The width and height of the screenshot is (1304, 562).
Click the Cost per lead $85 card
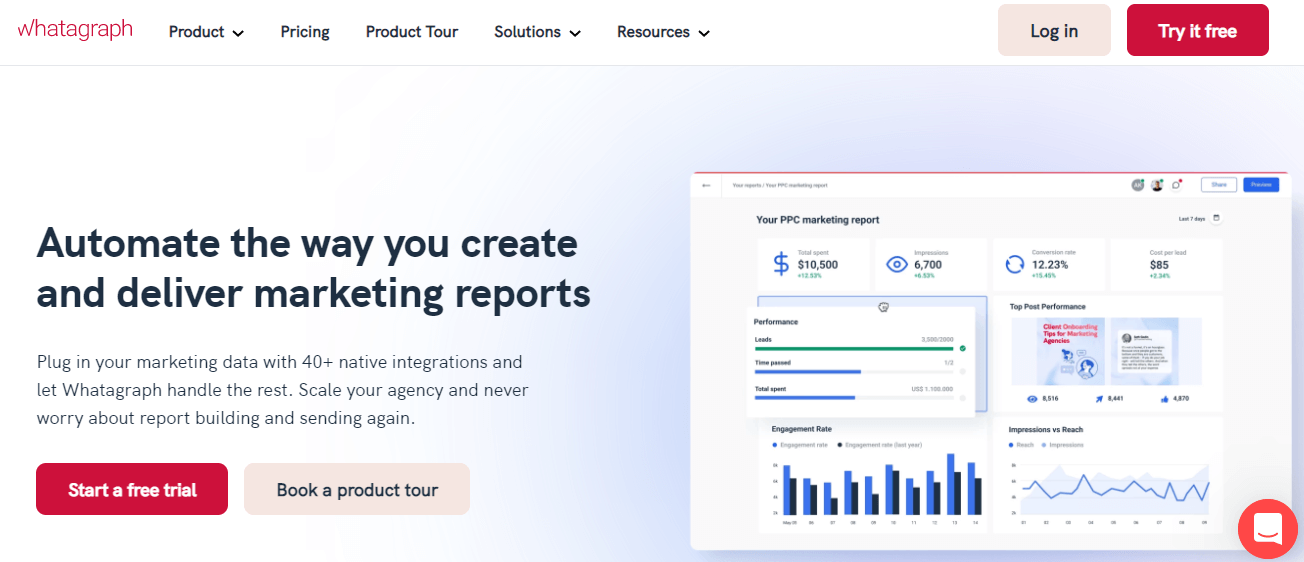coord(1166,264)
